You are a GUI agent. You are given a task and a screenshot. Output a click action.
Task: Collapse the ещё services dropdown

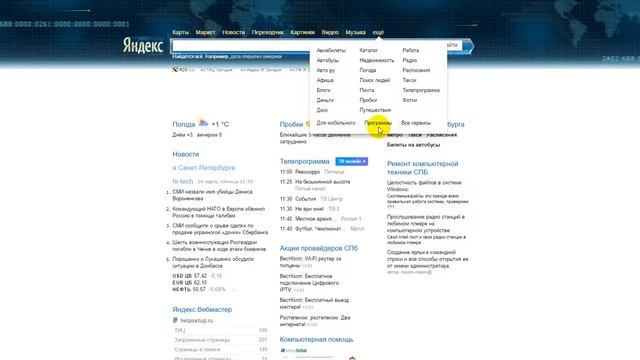378,32
